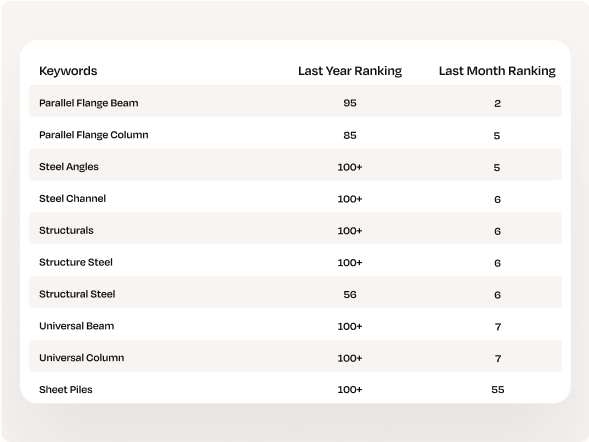Click Universal Beam's last month ranking 7
The image size is (589, 442).
click(498, 327)
